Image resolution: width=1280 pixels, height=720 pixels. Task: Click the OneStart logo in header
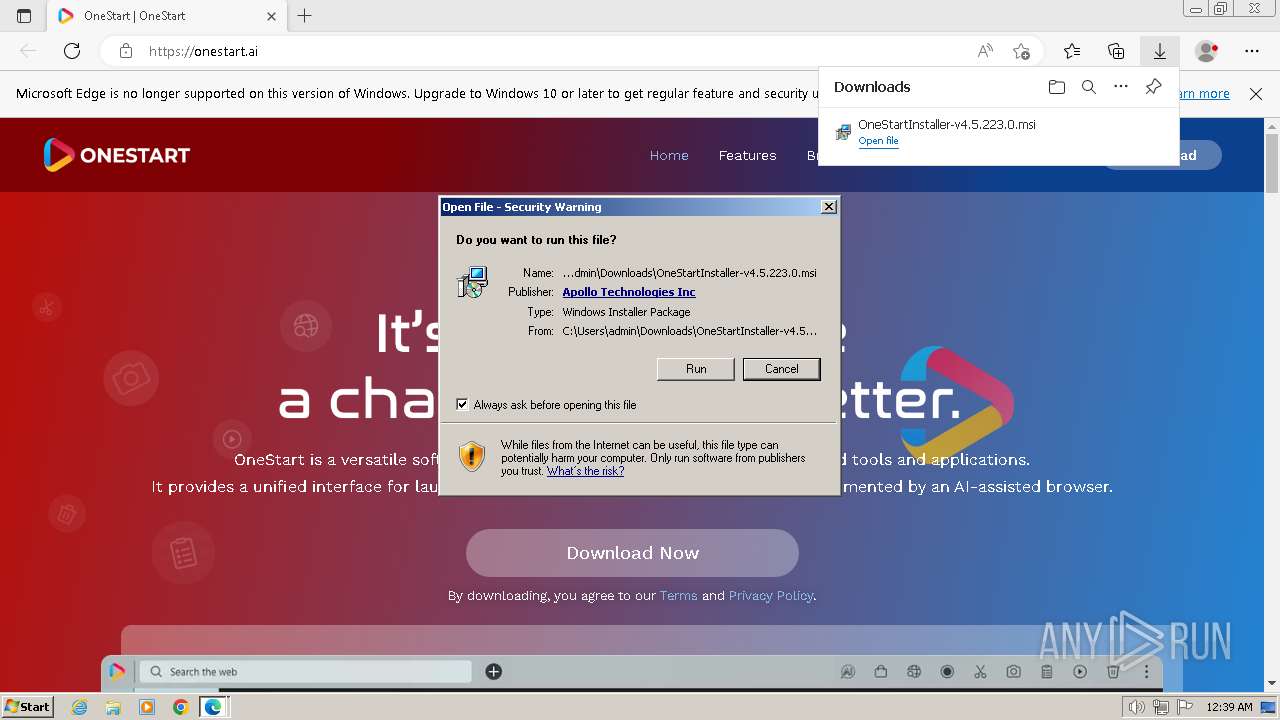pyautogui.click(x=117, y=155)
